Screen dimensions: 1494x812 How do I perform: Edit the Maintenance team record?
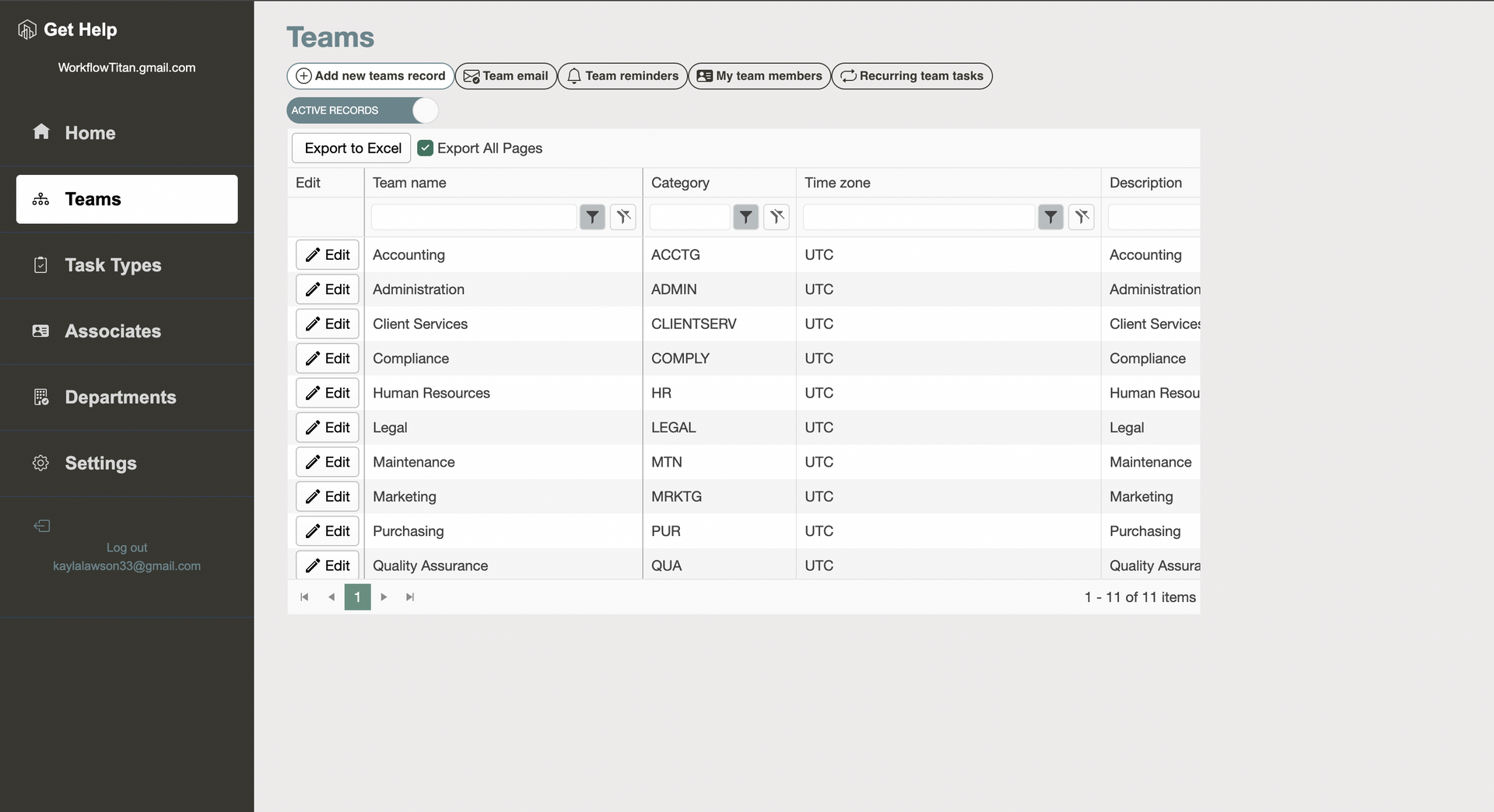(328, 462)
